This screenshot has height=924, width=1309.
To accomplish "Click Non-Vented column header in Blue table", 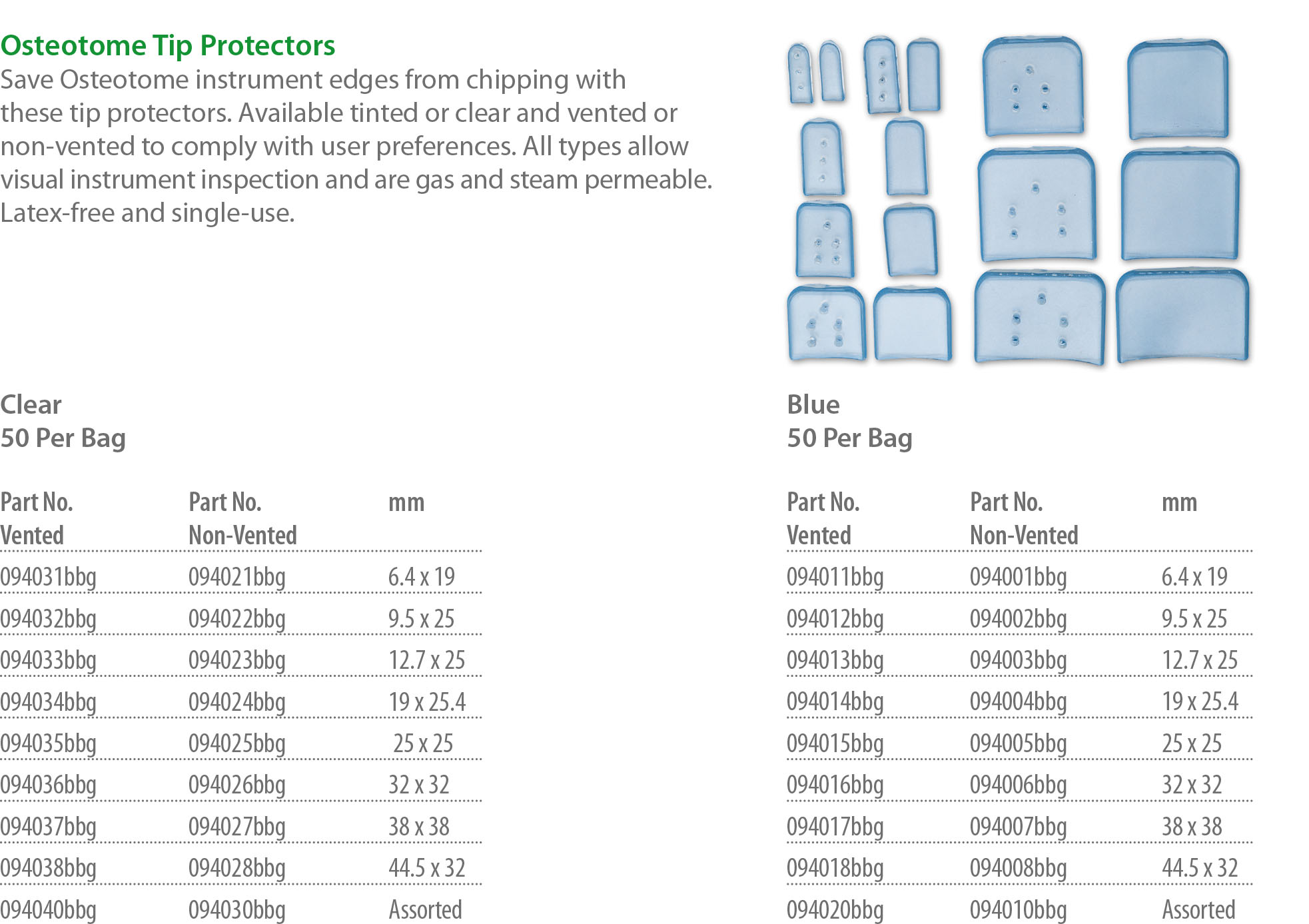I will pyautogui.click(x=1024, y=535).
